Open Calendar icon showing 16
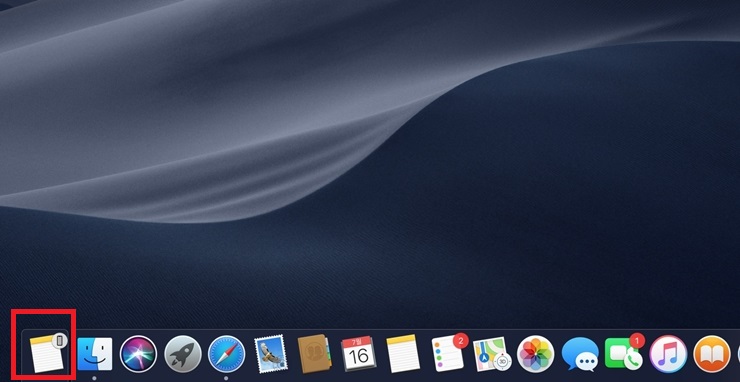 359,354
